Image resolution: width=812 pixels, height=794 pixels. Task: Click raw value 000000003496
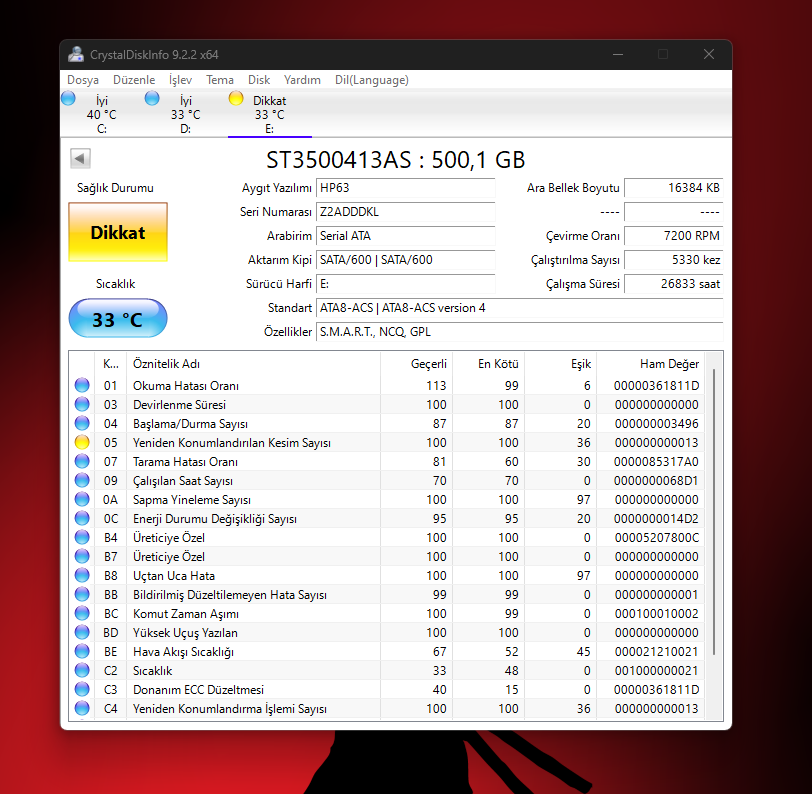(656, 424)
